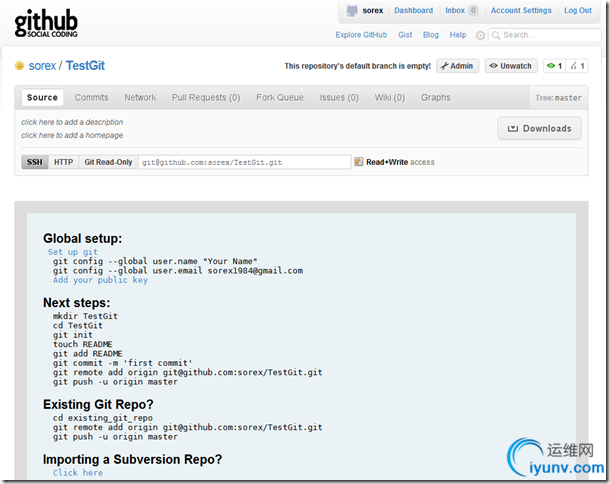Click the round icon beside Help link
Viewport: 610px width, 484px height.
point(480,35)
